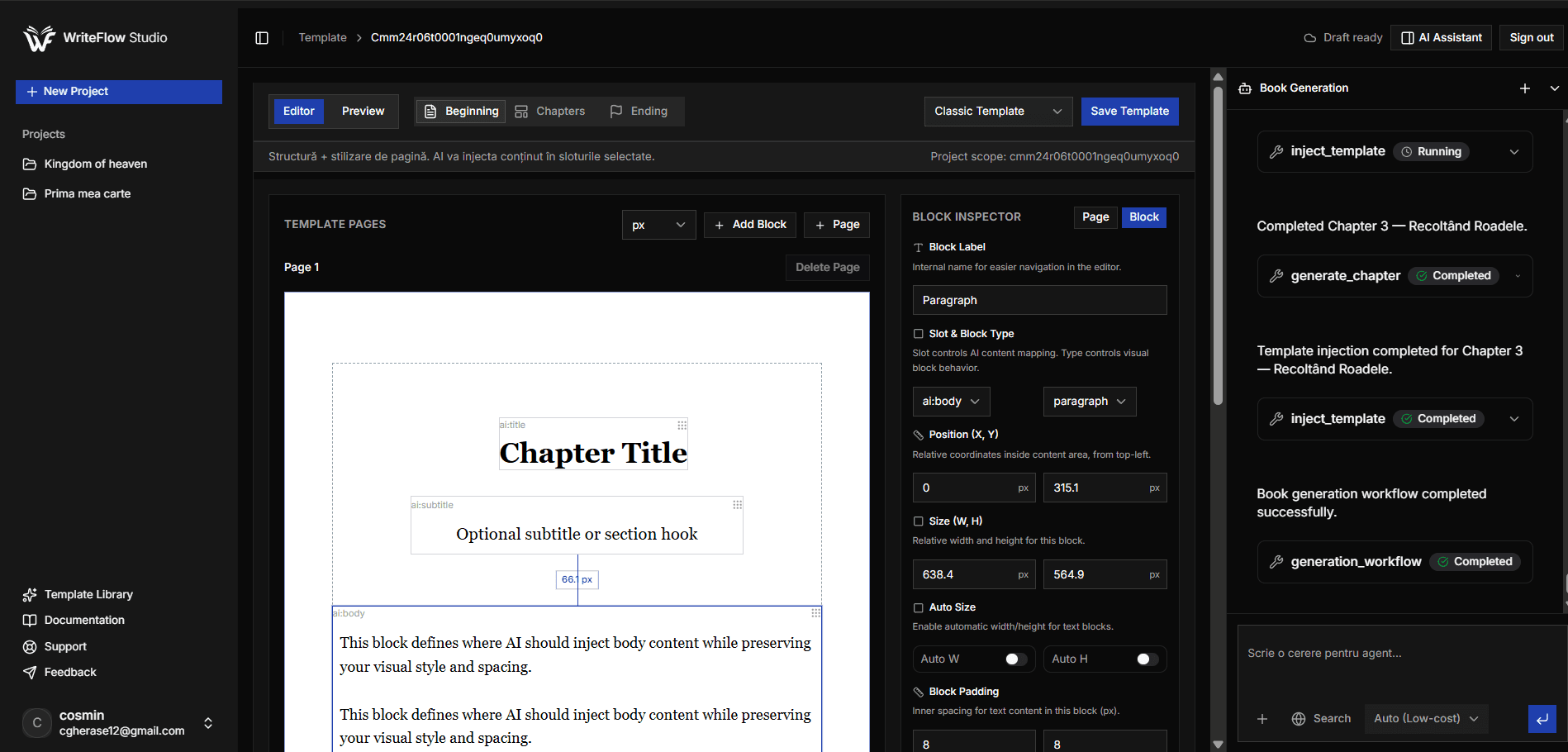Click the blue send arrow icon
This screenshot has width=1568, height=752.
[1542, 719]
